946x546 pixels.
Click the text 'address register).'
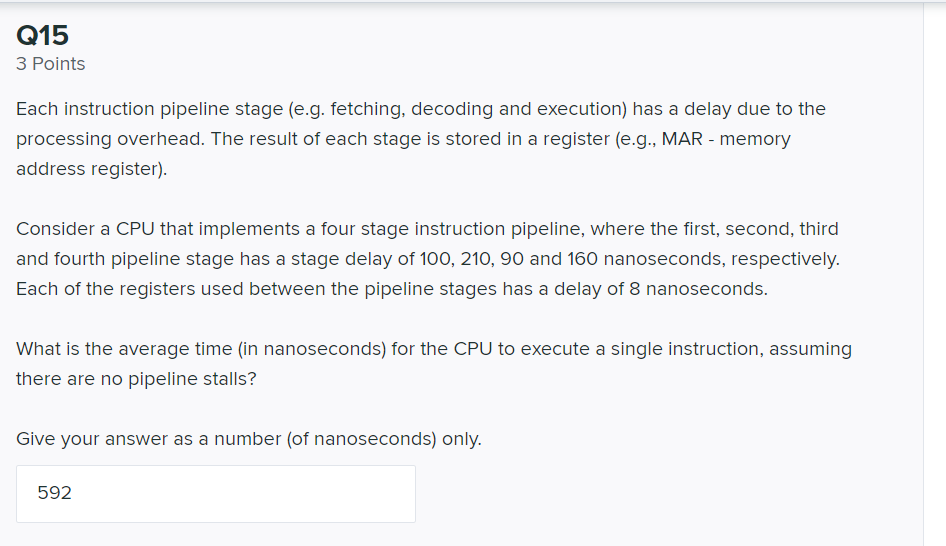pyautogui.click(x=92, y=169)
